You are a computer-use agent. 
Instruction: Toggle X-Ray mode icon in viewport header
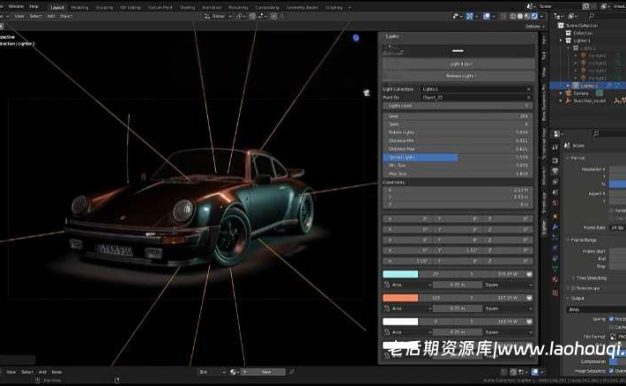pos(504,16)
